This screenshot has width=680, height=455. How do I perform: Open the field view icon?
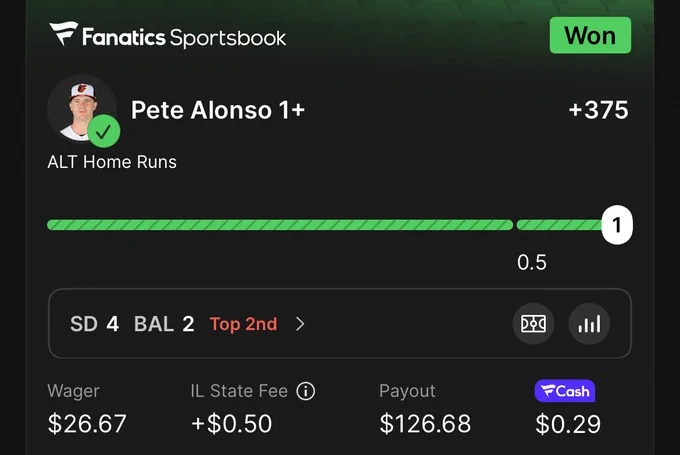[533, 324]
